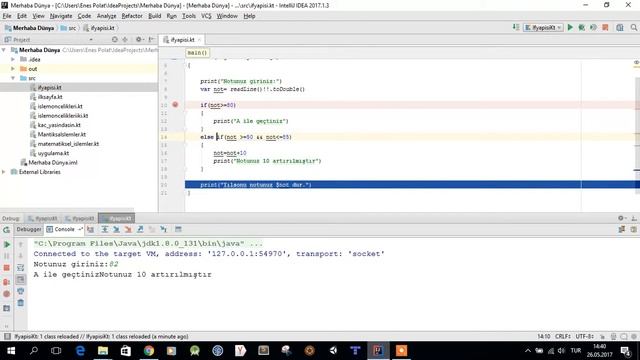Toggle soft-wrap in the console sidebar
640x360 pixels.
tap(20, 268)
